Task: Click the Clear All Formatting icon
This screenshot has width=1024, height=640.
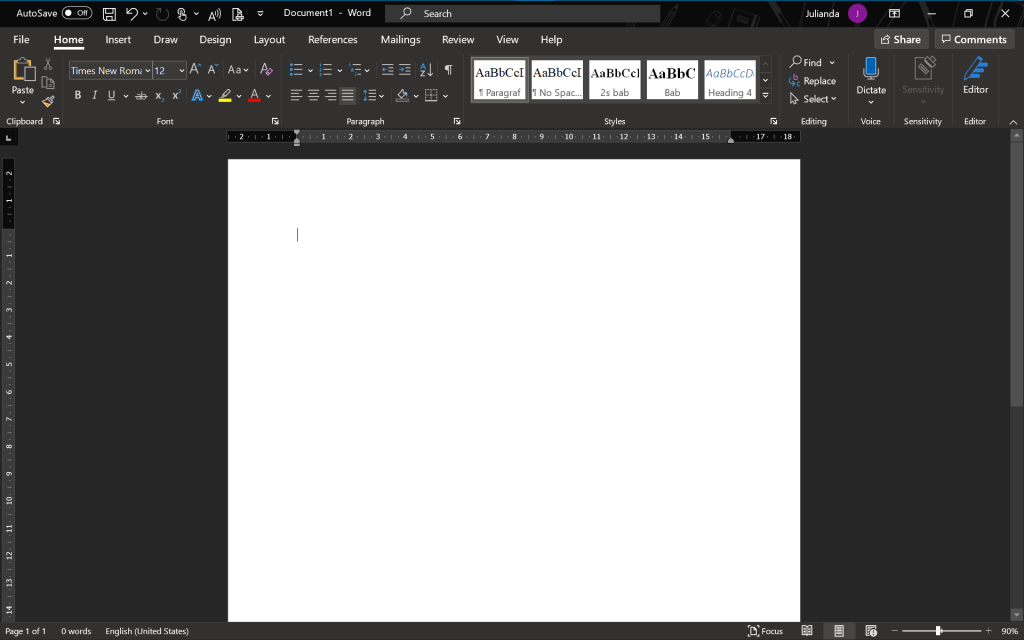Action: 266,70
